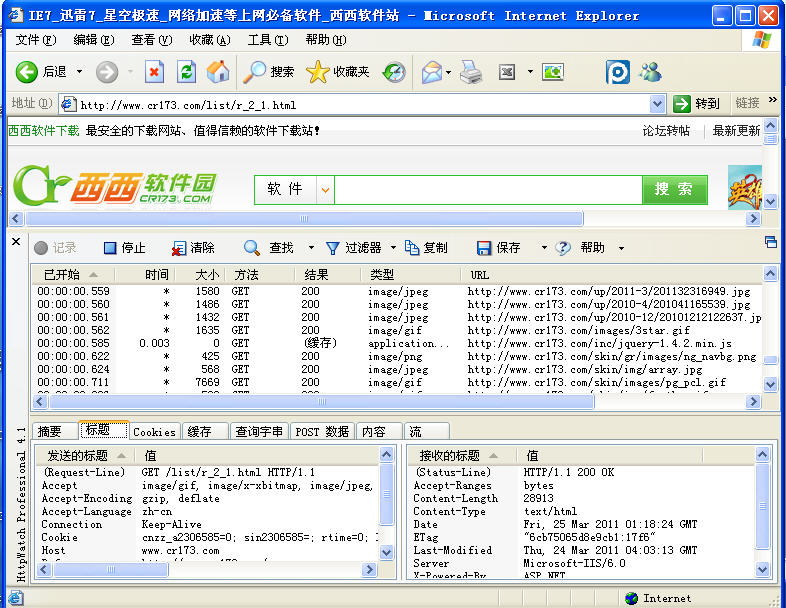This screenshot has width=786, height=608.
Task: Stop HttpWatch capture with 停止 button
Action: coord(124,248)
